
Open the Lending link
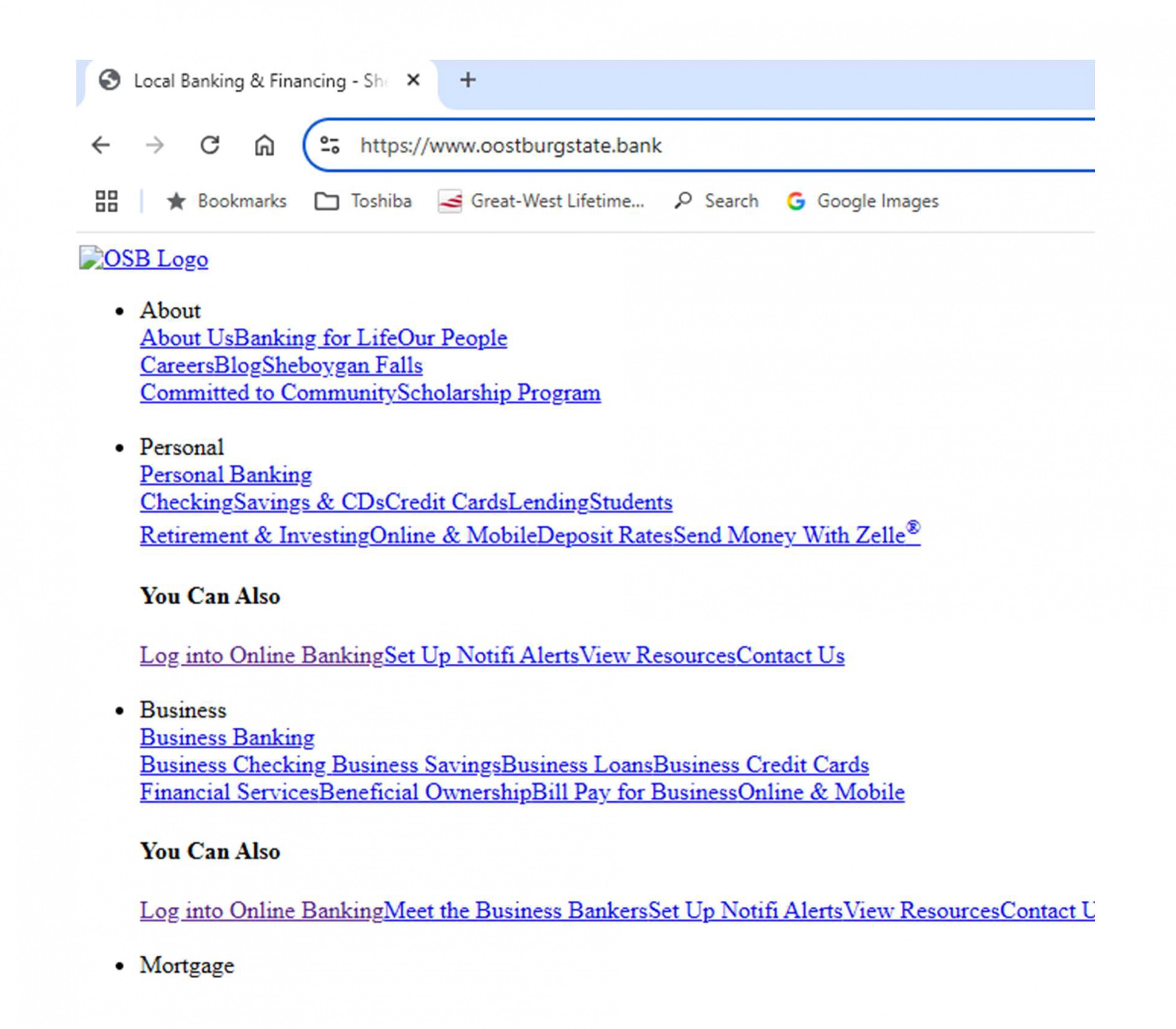click(x=548, y=502)
